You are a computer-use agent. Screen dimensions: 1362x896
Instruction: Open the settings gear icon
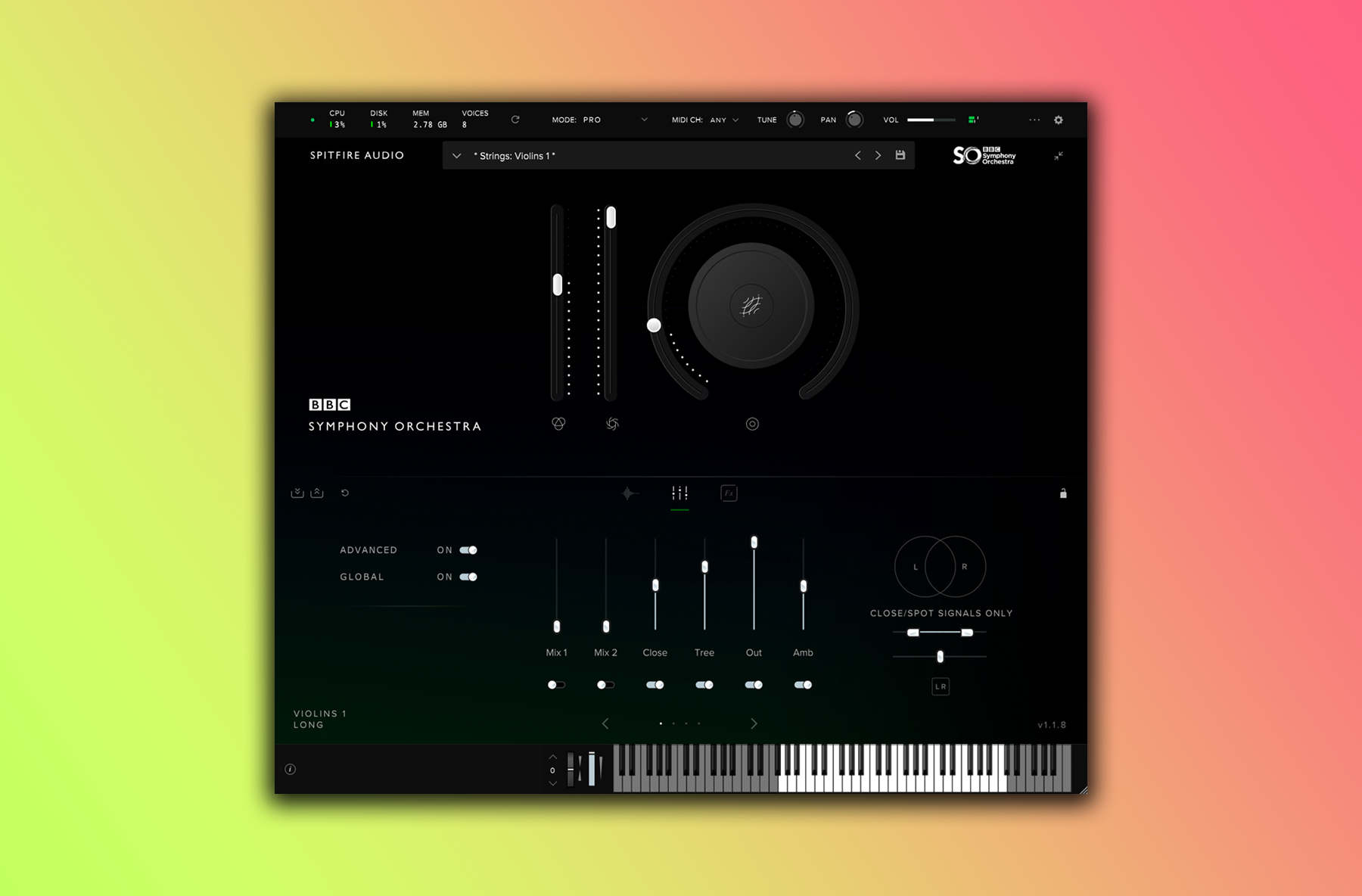coord(1059,120)
